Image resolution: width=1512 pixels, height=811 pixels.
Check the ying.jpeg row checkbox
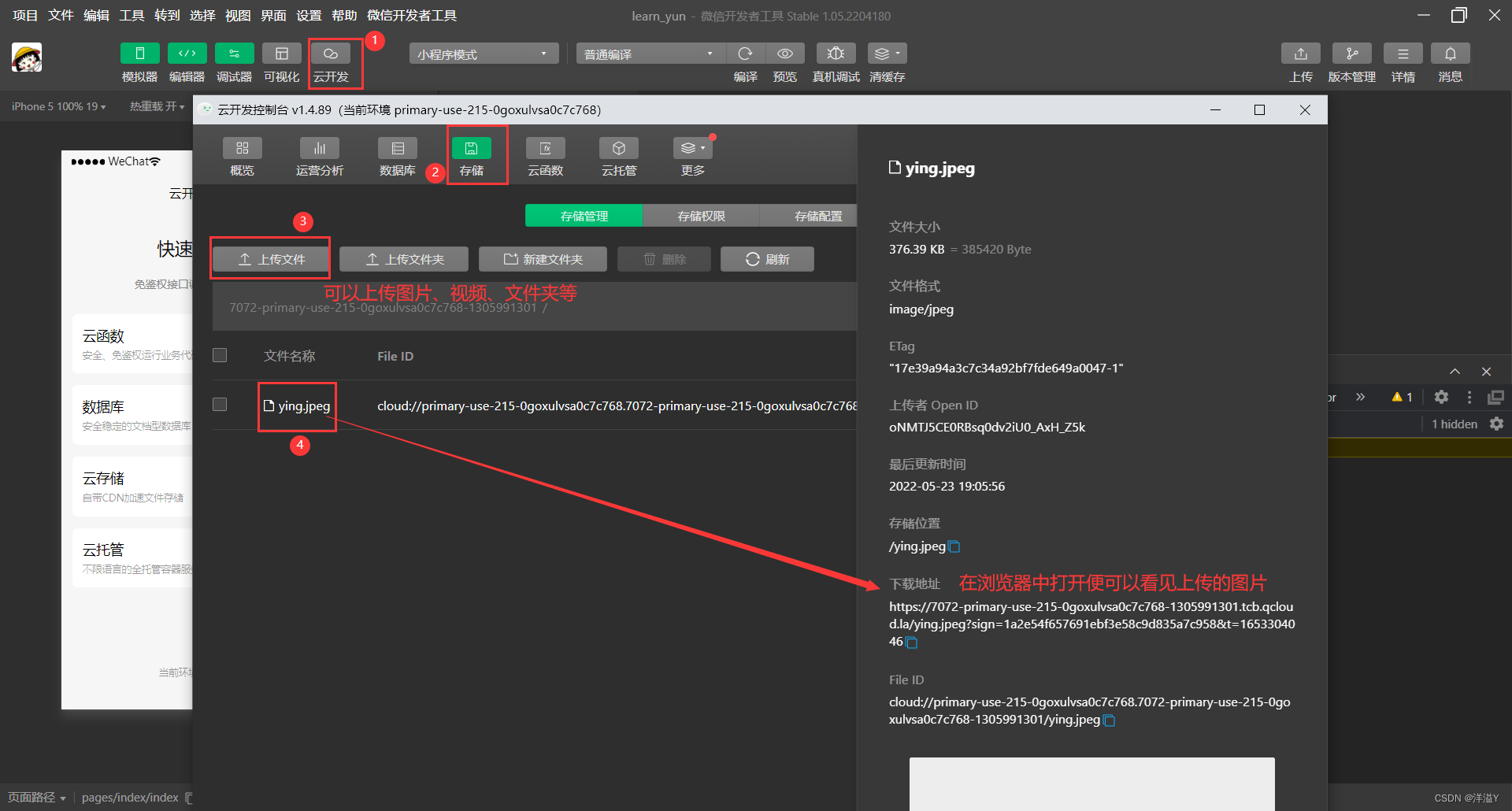220,404
